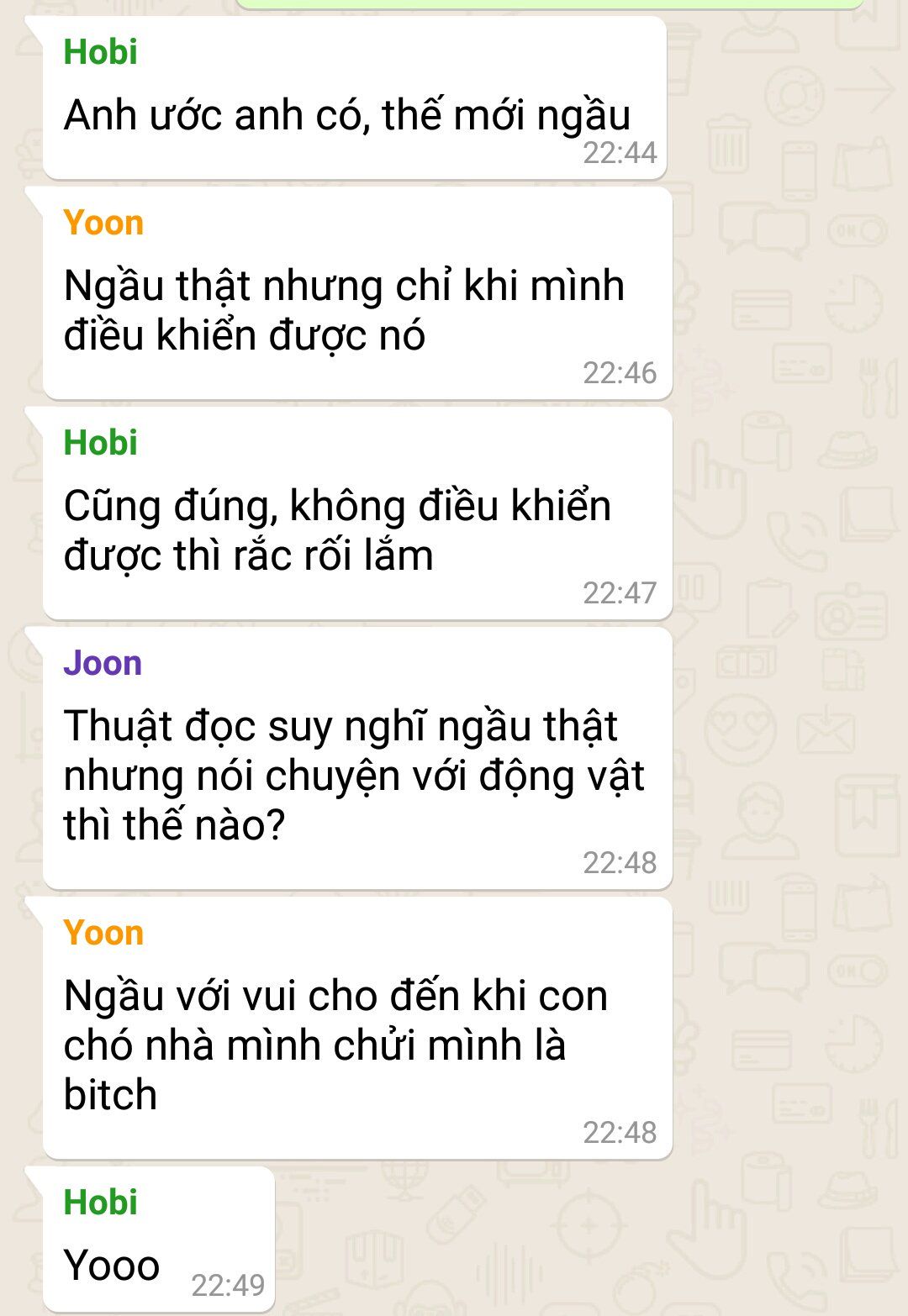
Task: Click 22:48 timestamp under Yoon's dog message
Action: [x=620, y=1132]
